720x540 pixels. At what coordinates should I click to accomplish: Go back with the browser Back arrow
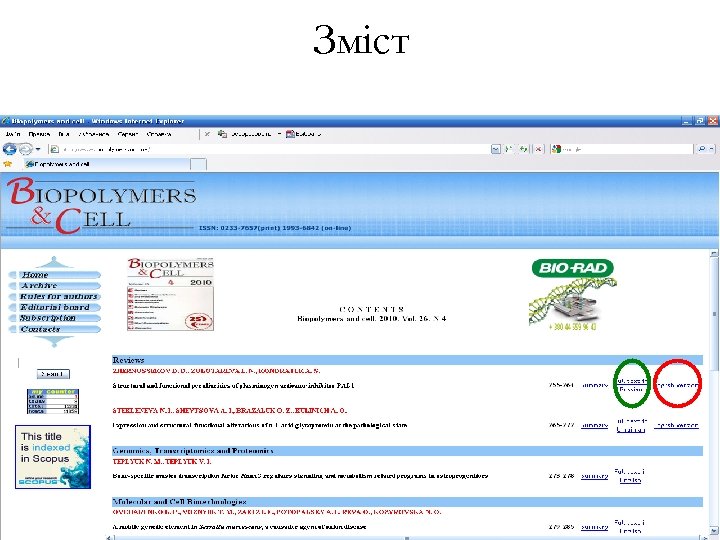pos(9,149)
